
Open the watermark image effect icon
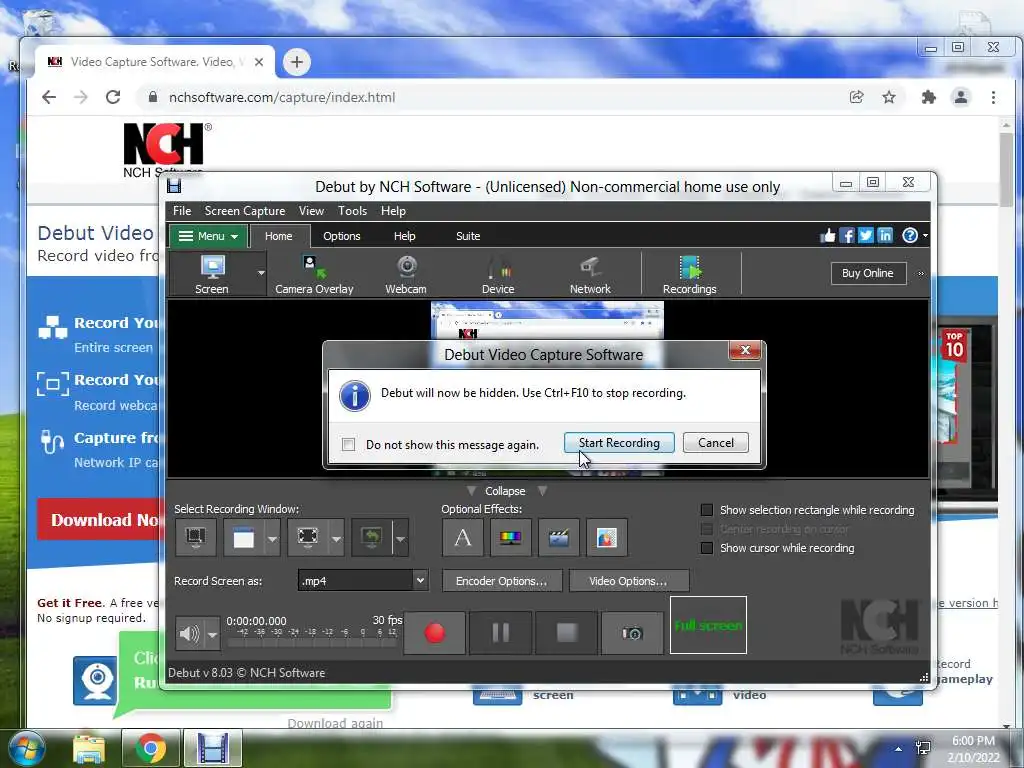pyautogui.click(x=607, y=537)
